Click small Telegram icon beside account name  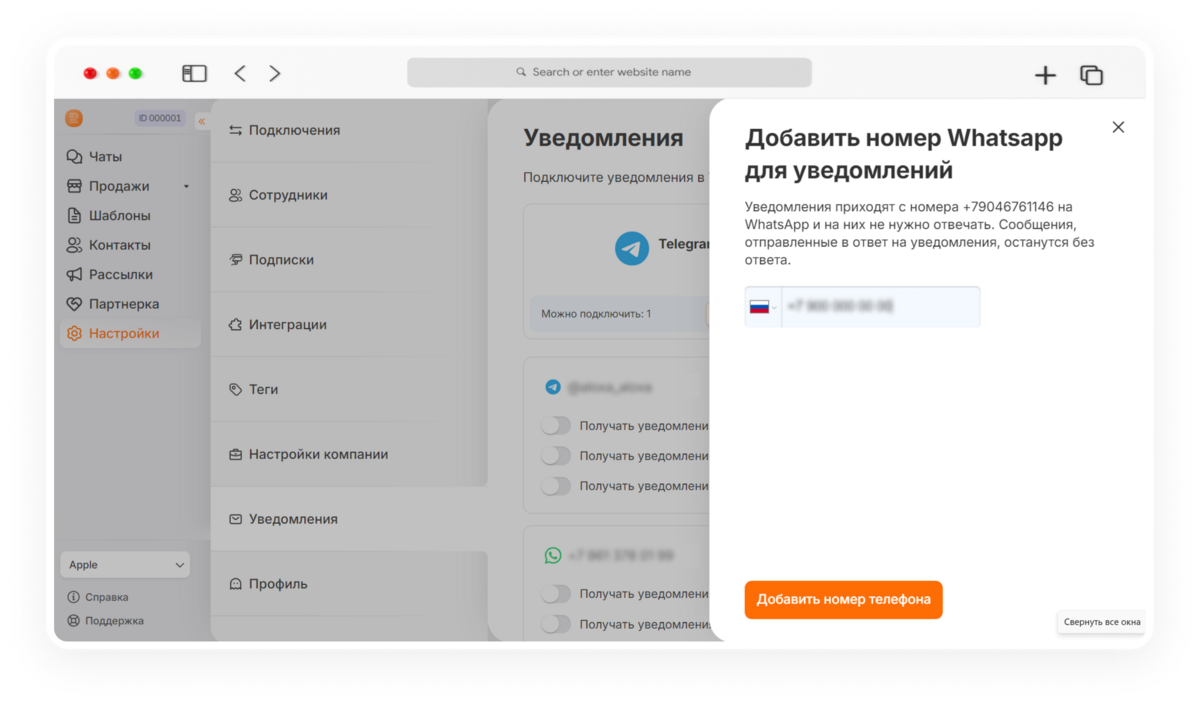coord(553,386)
